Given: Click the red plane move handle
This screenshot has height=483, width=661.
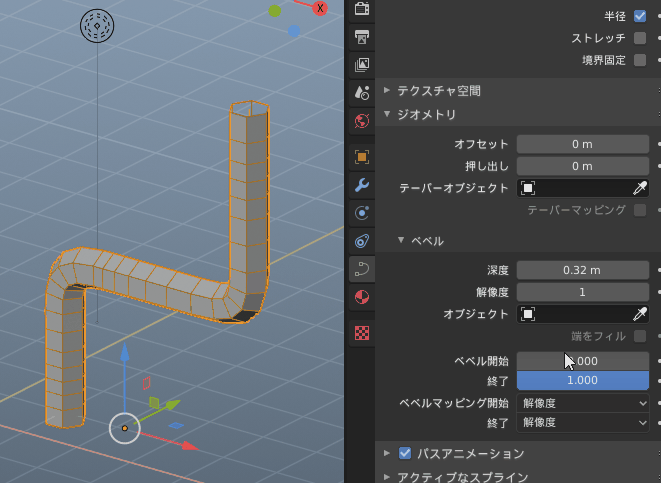Looking at the screenshot, I should tap(146, 383).
